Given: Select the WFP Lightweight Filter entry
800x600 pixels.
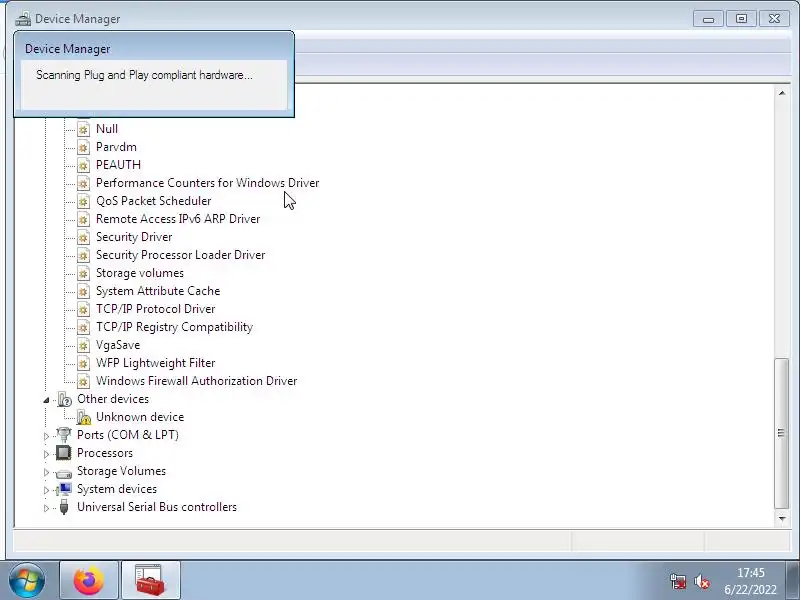Looking at the screenshot, I should [x=156, y=363].
